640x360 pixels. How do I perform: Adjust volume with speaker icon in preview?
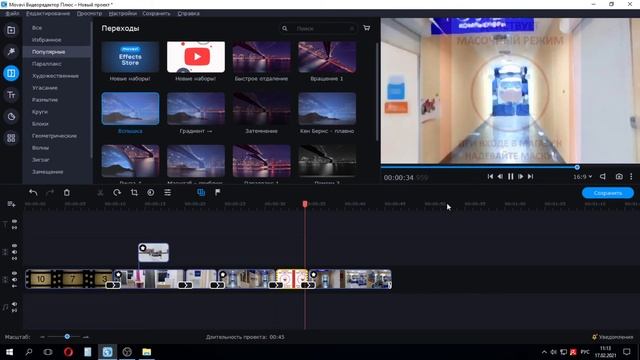pyautogui.click(x=603, y=176)
